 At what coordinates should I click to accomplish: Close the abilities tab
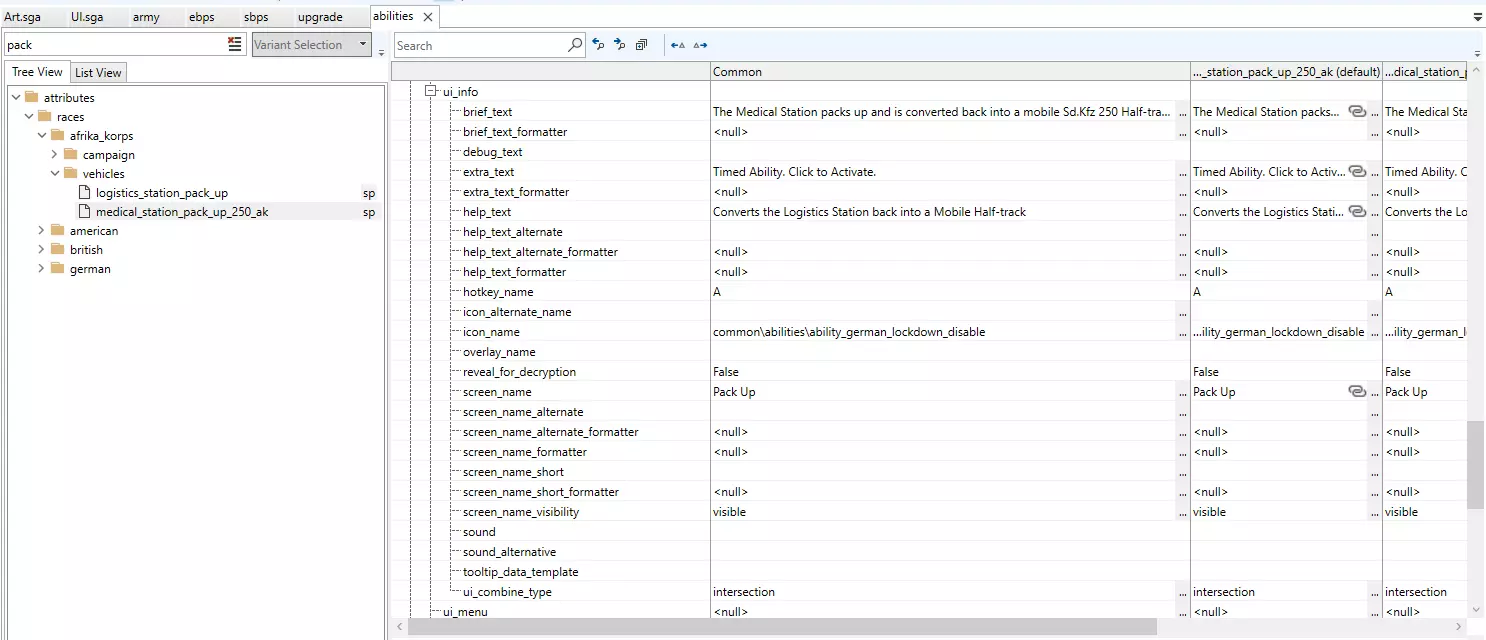(428, 17)
